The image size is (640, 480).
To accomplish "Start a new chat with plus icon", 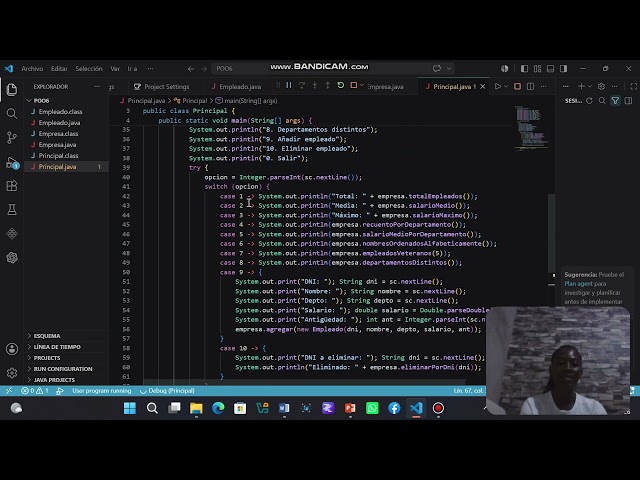I will (581, 87).
